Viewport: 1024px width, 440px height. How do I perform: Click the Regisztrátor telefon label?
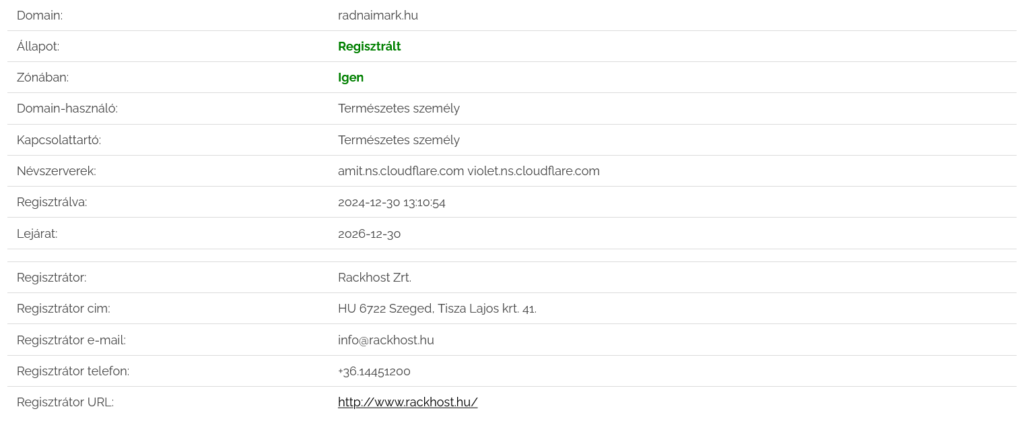(73, 371)
